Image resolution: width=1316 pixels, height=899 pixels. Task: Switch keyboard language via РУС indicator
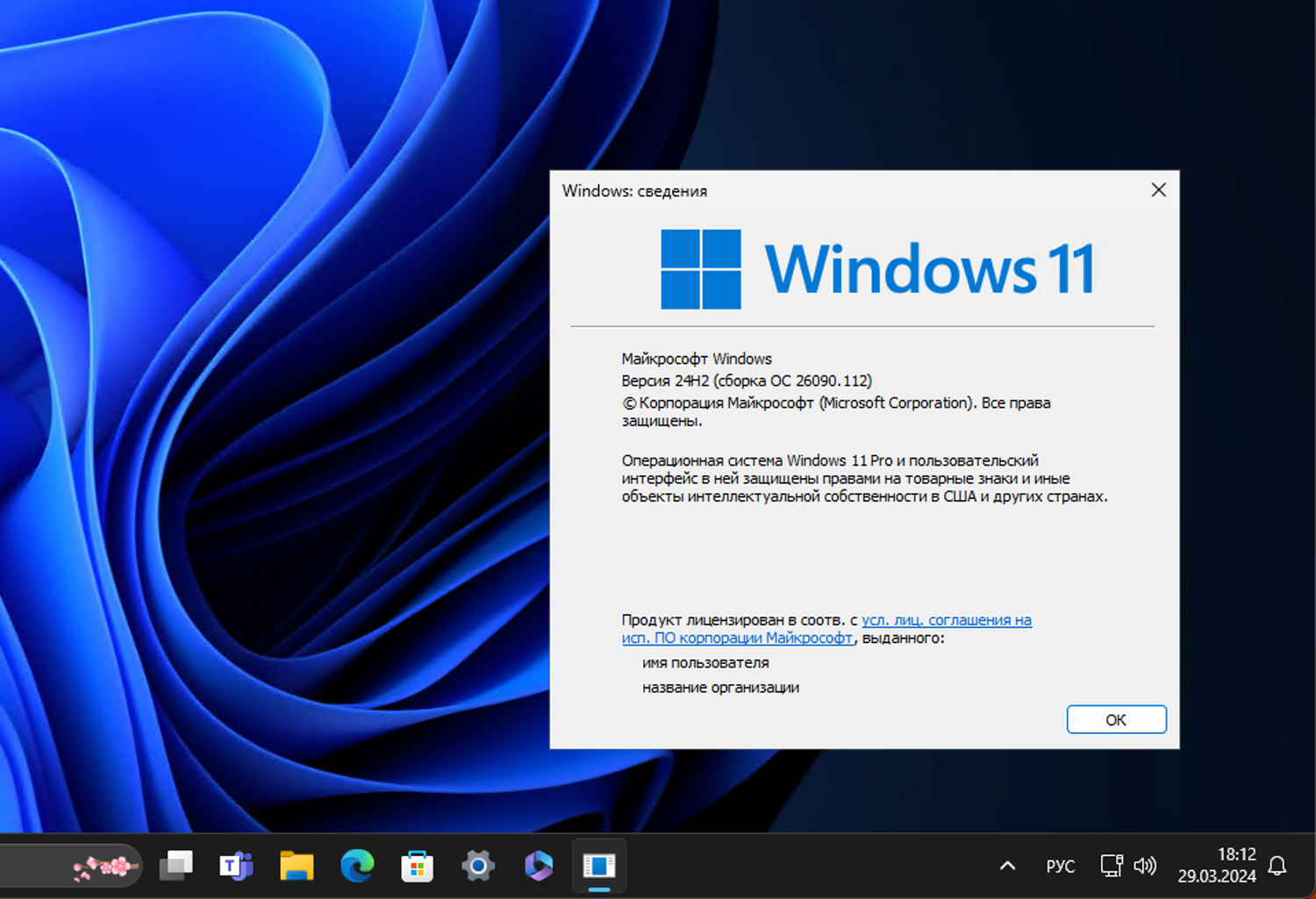point(1060,867)
